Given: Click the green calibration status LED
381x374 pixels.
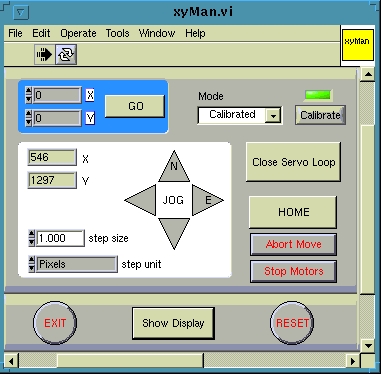Looking at the screenshot, I should point(318,95).
